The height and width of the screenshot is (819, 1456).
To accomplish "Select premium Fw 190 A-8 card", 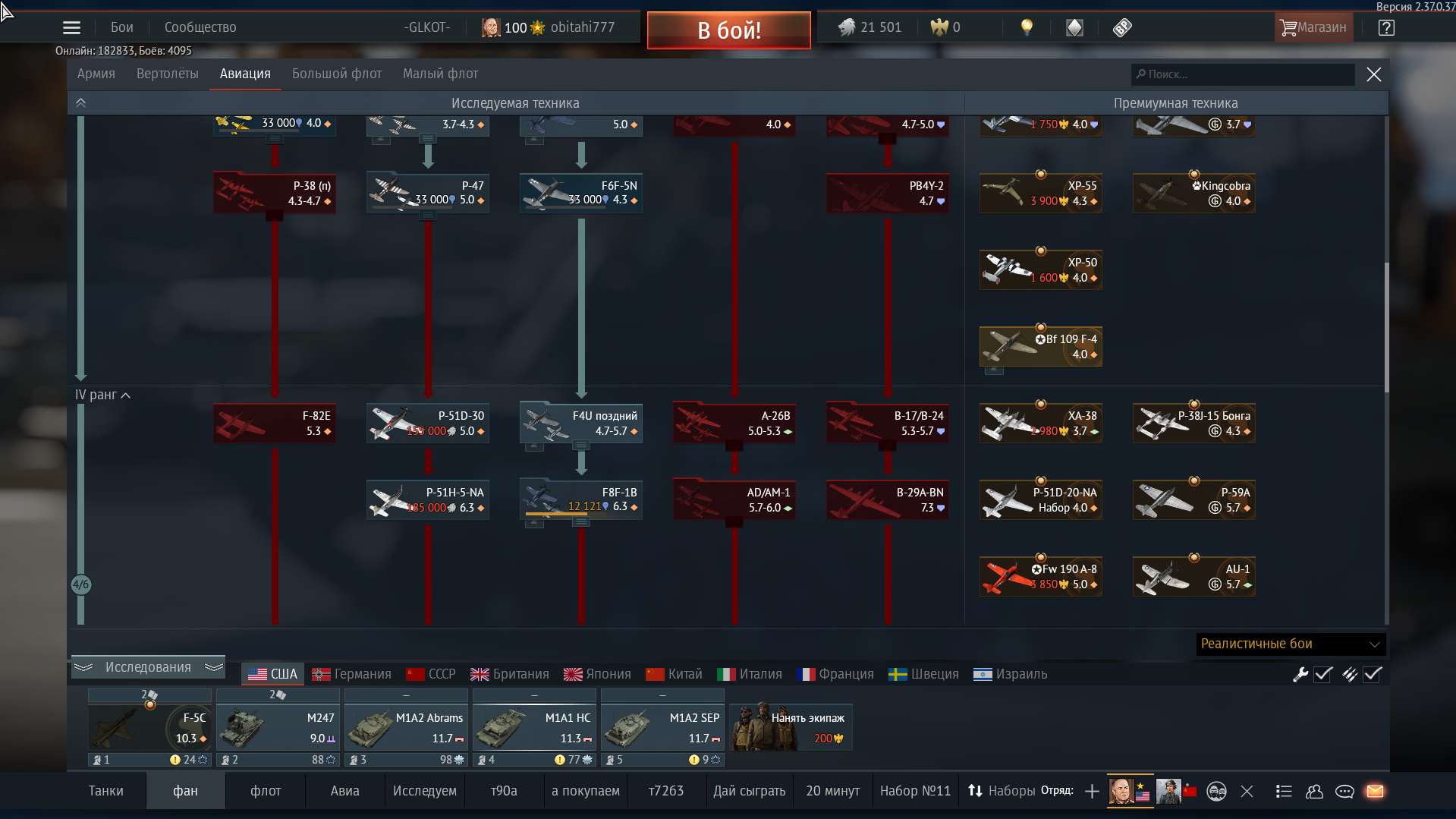I will tap(1041, 576).
